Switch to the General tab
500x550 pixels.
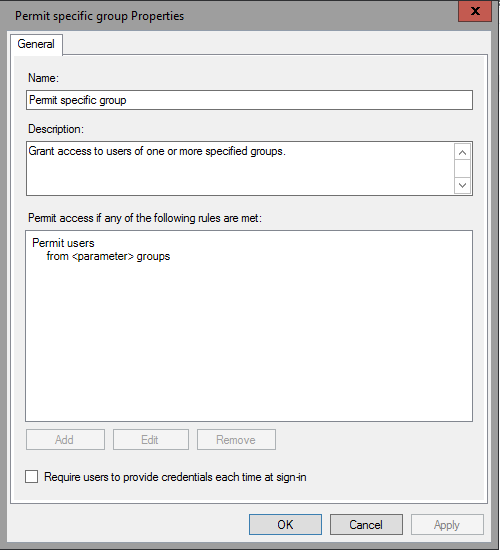[36, 44]
